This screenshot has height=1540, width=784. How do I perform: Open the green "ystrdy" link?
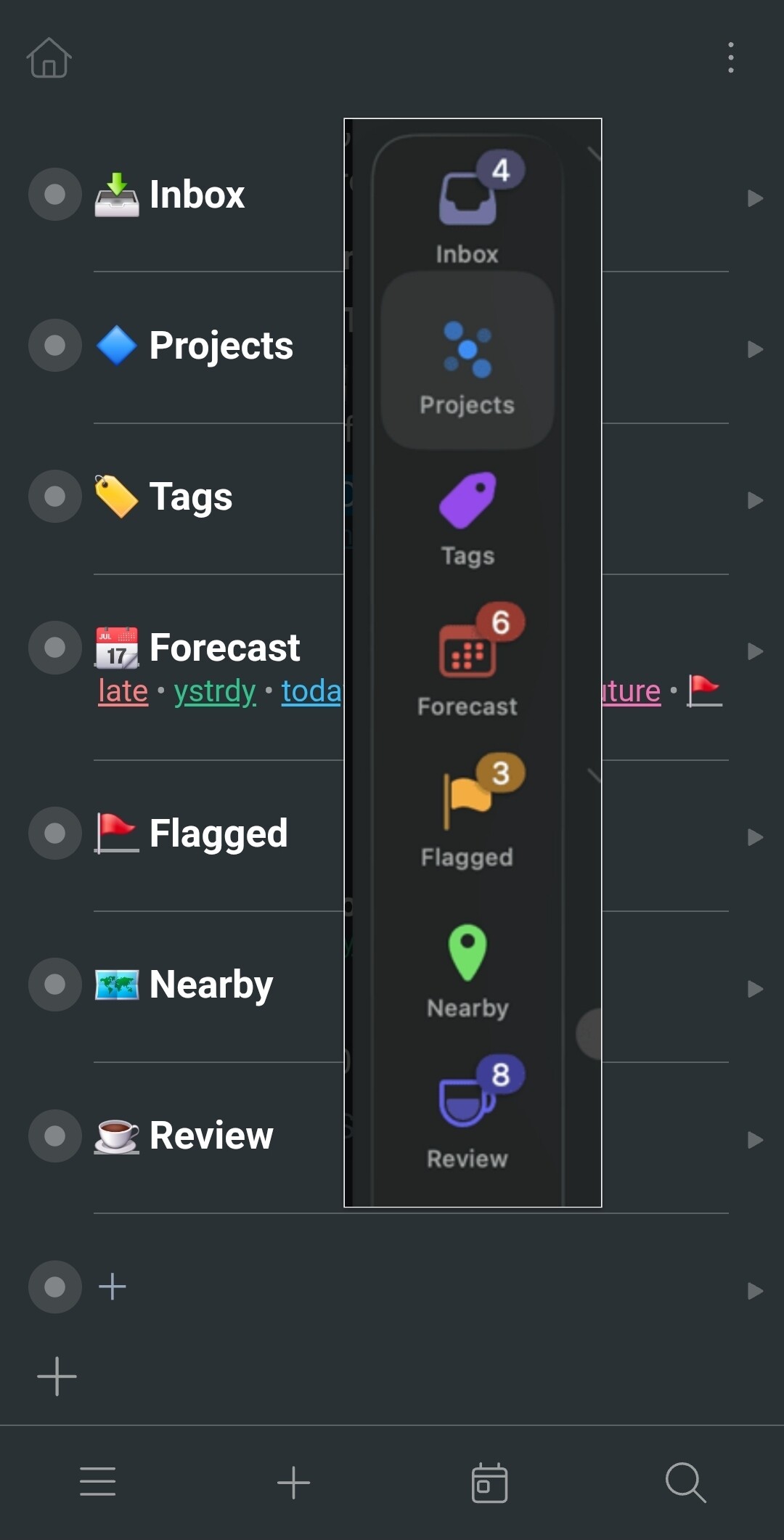pos(215,691)
